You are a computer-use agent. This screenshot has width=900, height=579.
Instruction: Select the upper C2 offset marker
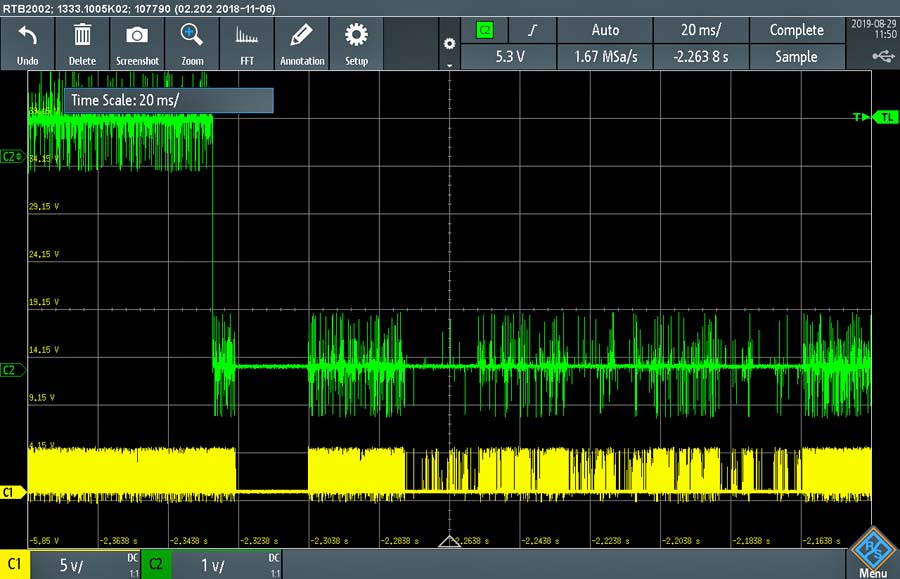[x=13, y=156]
